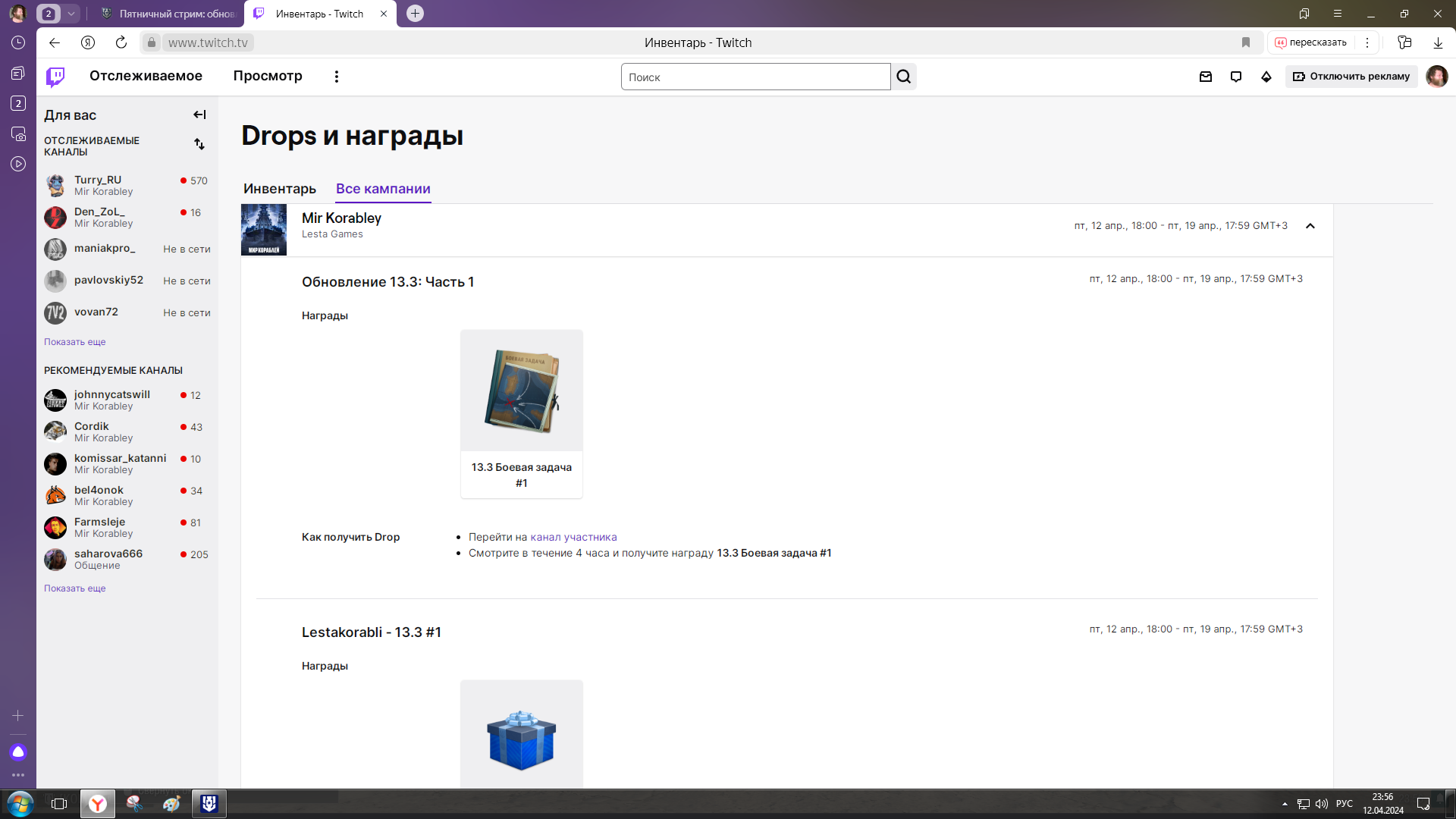
Task: Toggle sort order of followed channels
Action: point(199,144)
